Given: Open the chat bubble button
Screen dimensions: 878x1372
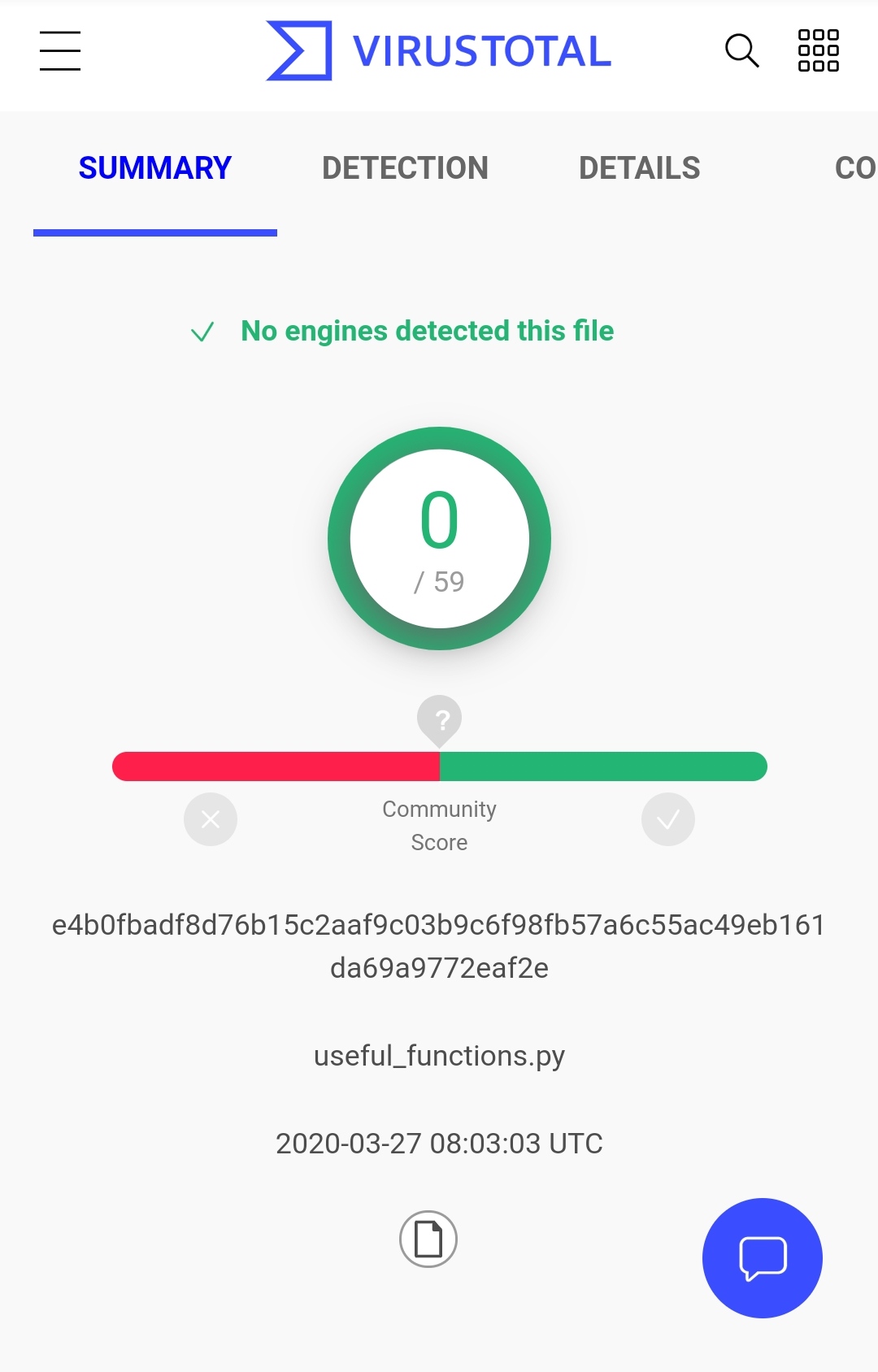Looking at the screenshot, I should (762, 1257).
